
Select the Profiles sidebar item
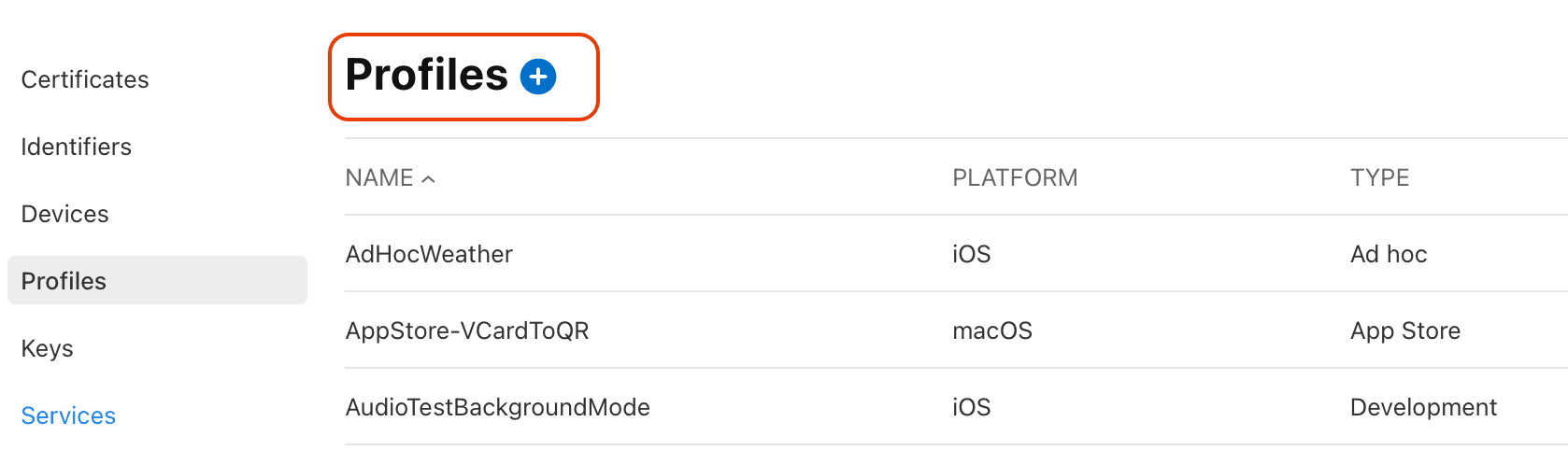(x=64, y=281)
